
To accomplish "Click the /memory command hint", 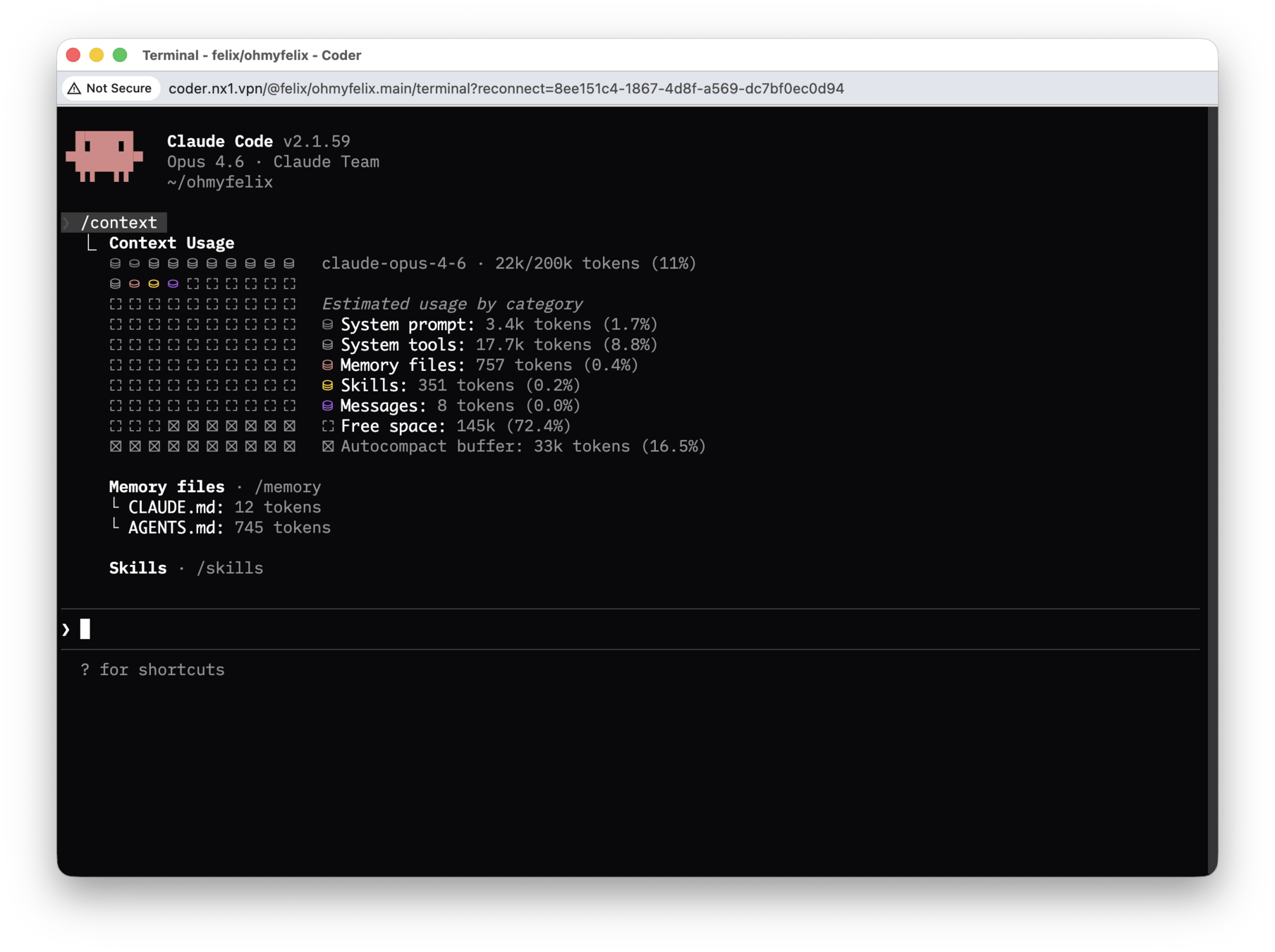I will pos(288,487).
